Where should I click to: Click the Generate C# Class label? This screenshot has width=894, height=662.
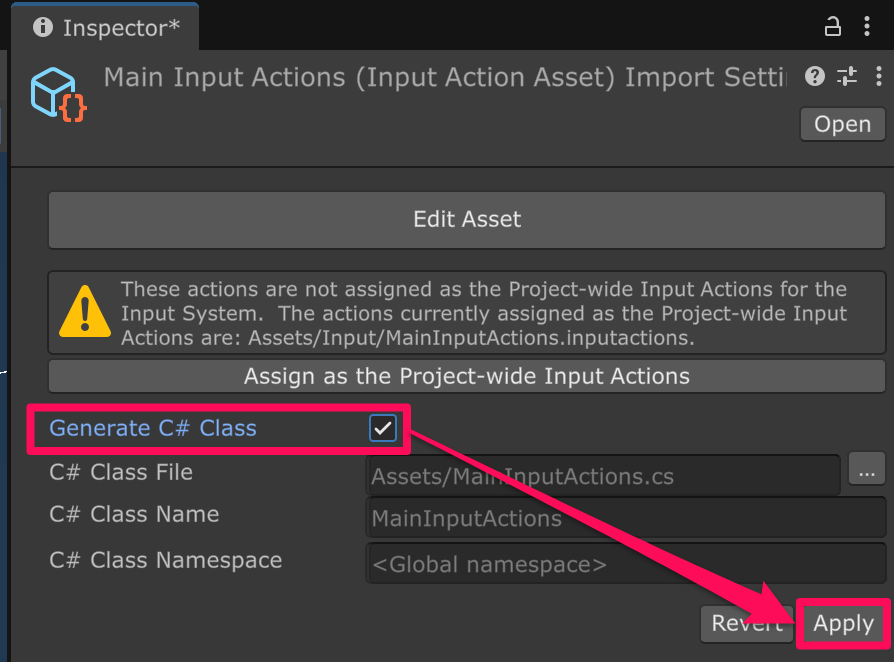[x=153, y=429]
